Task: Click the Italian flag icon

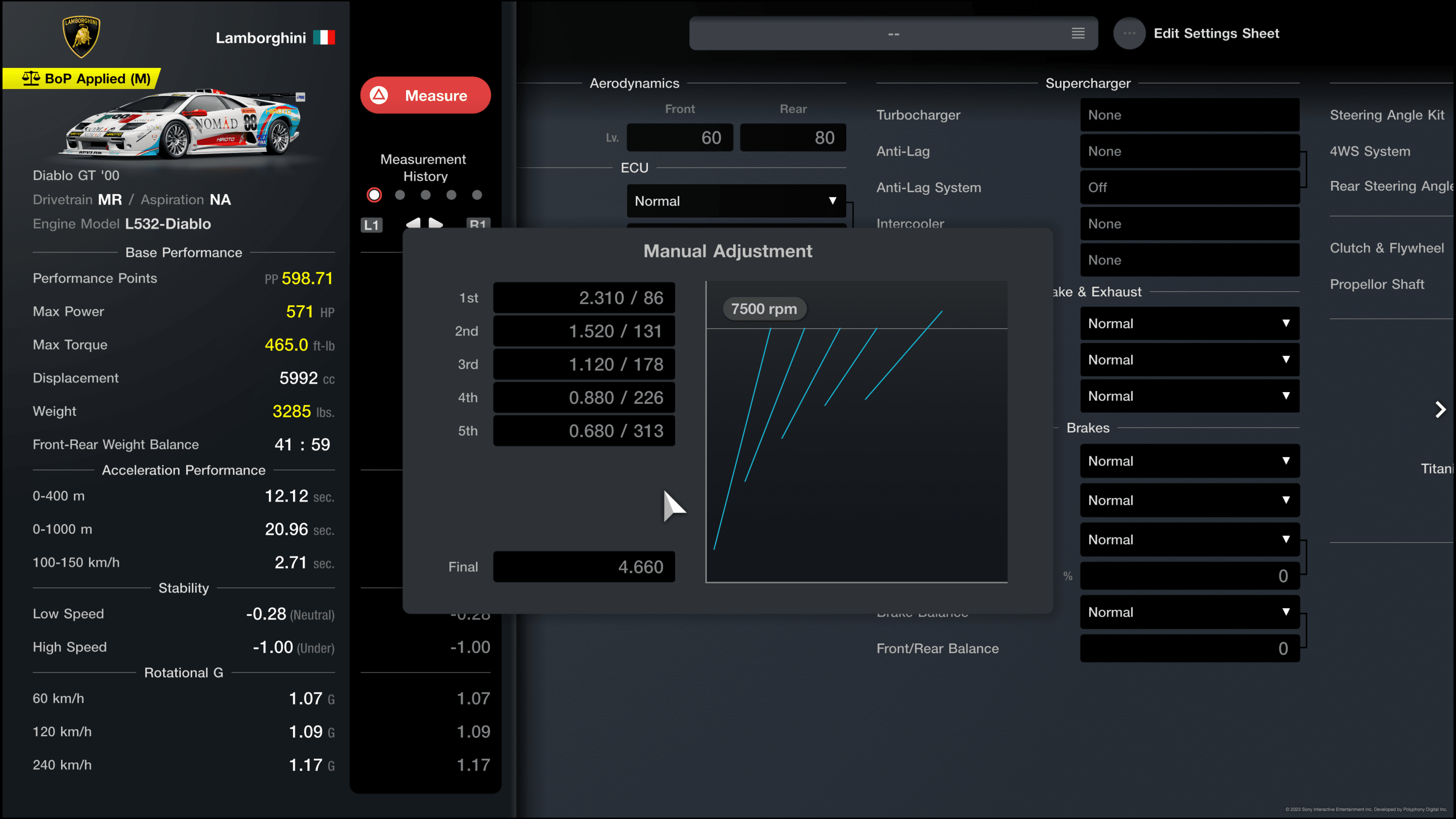Action: coord(324,37)
